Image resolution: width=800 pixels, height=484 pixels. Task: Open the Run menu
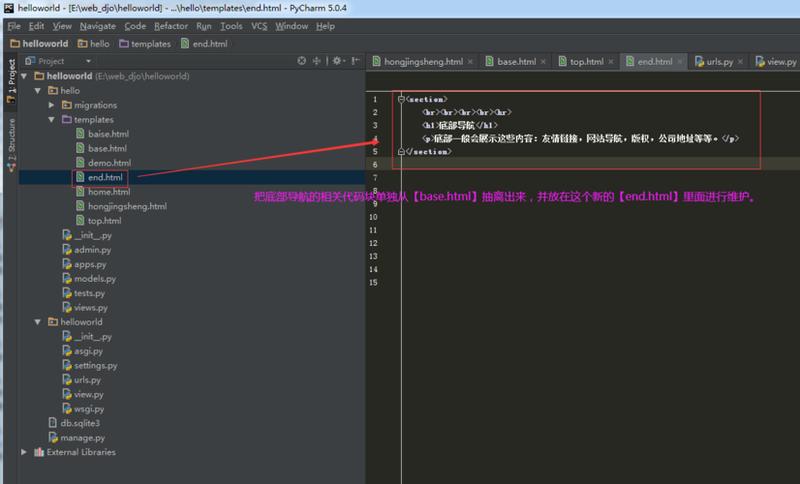click(204, 26)
